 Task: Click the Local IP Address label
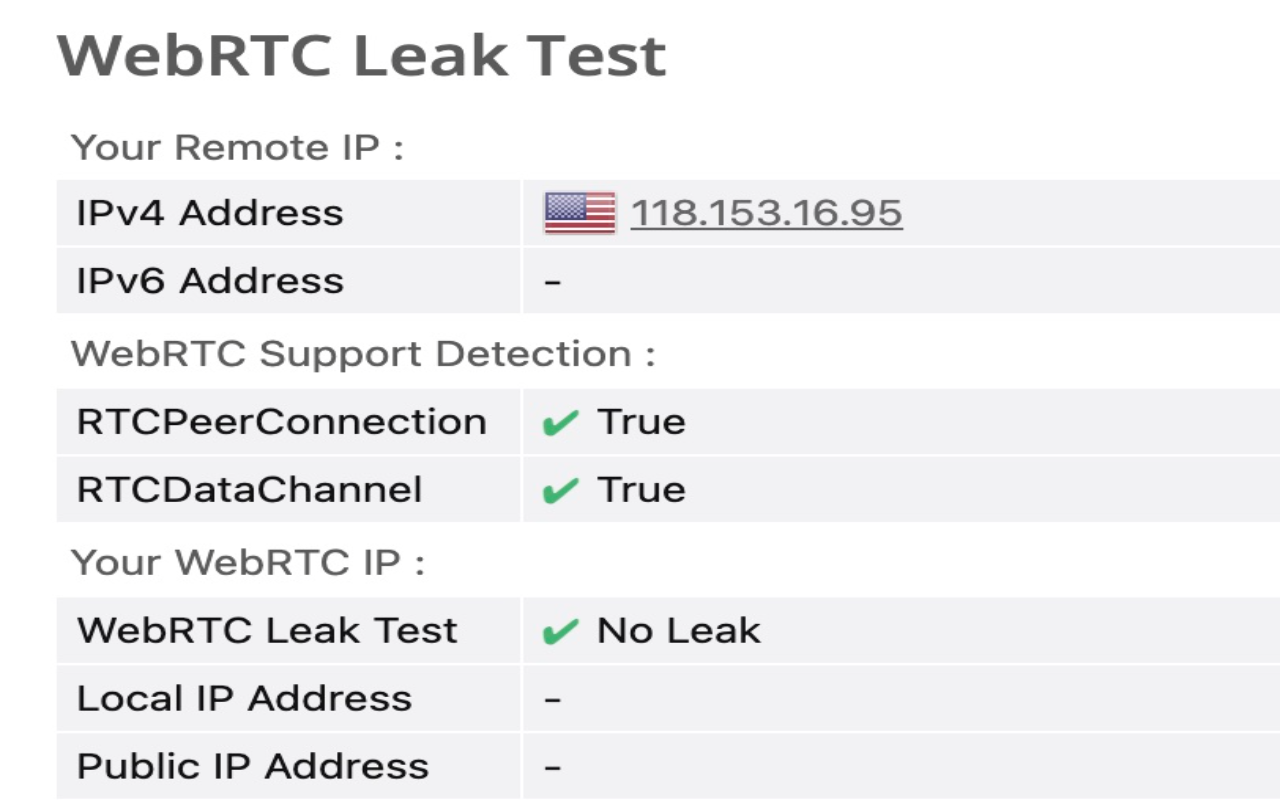[244, 698]
